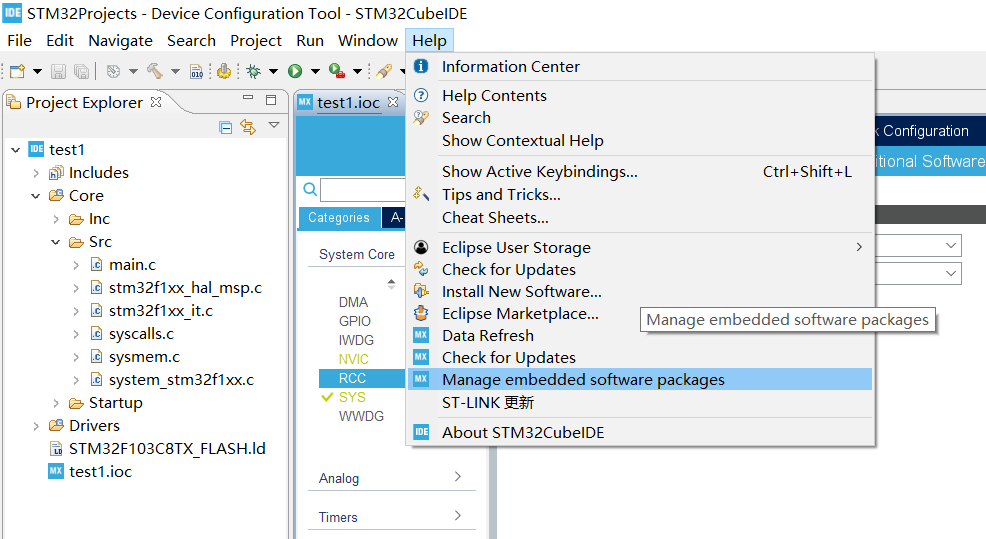
Task: Expand the Inc folder
Action: pos(56,219)
